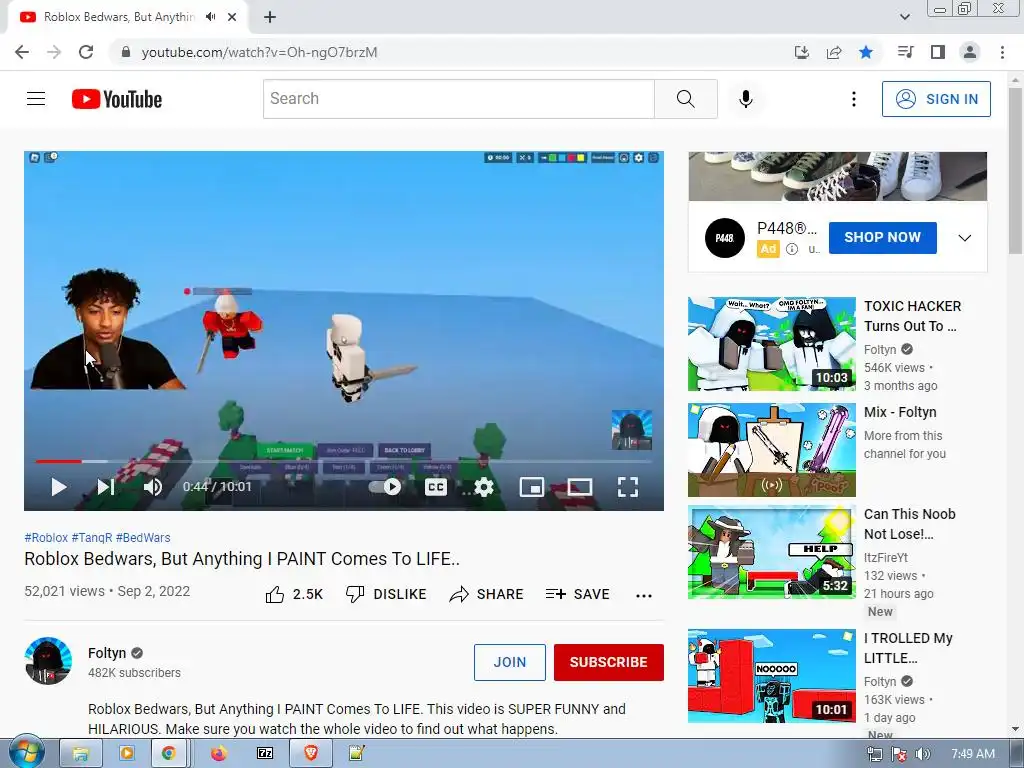Click the search magnifier button
Screen dimensions: 1024x768
coord(686,99)
